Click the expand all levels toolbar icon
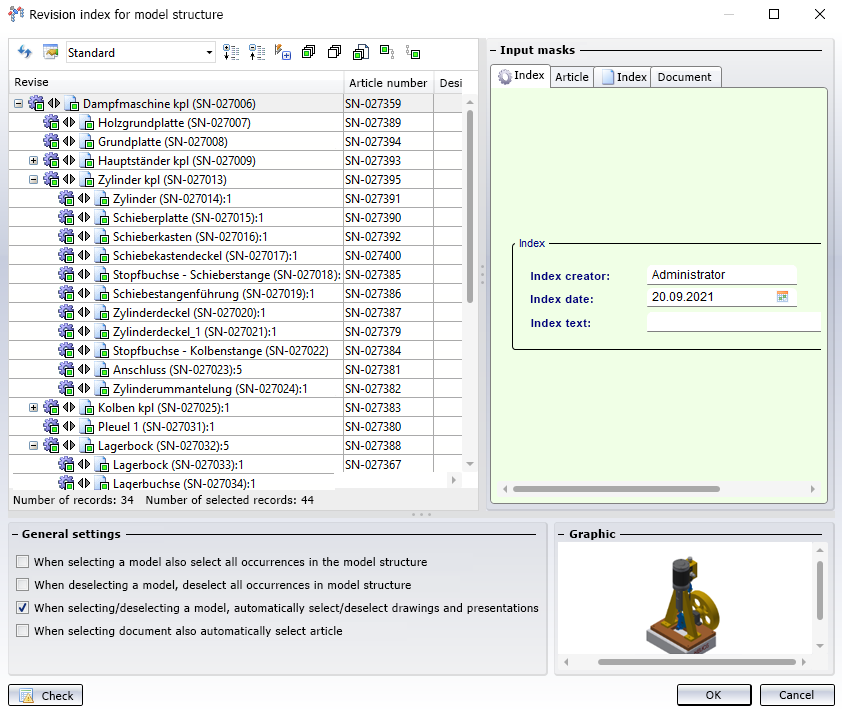Screen dimensions: 842x712 click(231, 52)
